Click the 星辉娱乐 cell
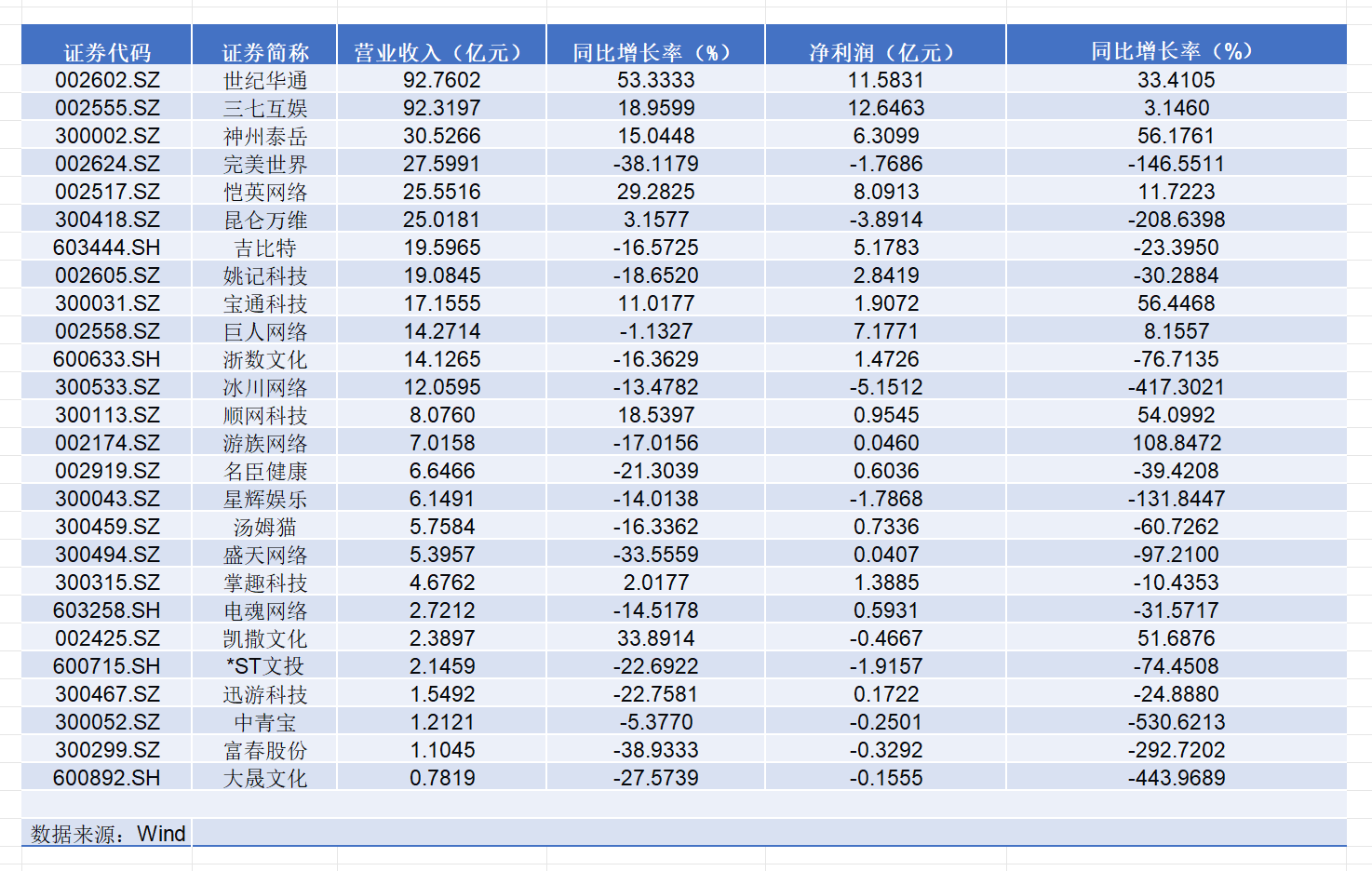 265,499
